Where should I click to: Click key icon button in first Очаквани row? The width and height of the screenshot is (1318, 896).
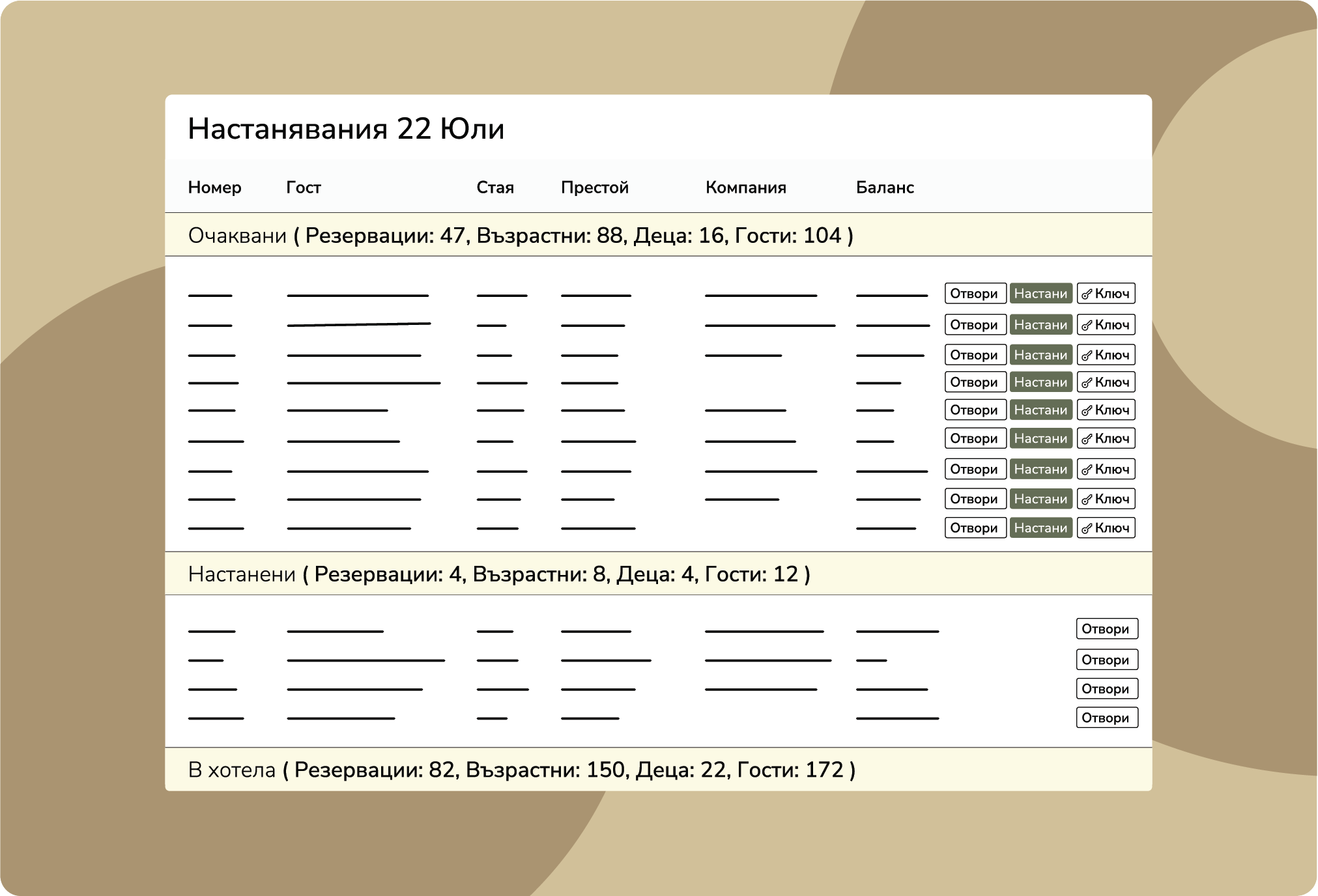pos(1106,294)
